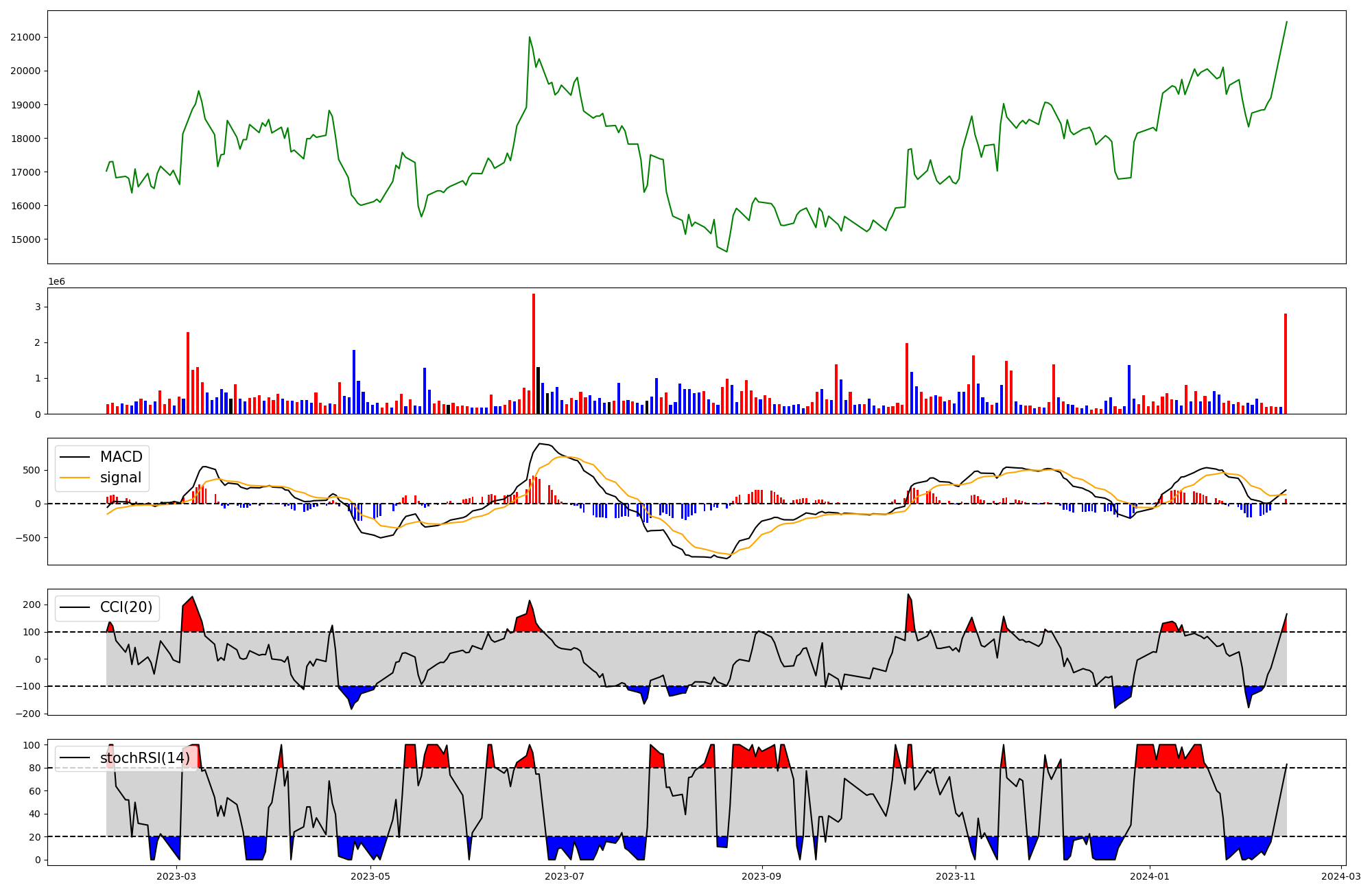Click the 2023-03 date tick label
Viewport: 1372px width, 892px height.
click(176, 876)
